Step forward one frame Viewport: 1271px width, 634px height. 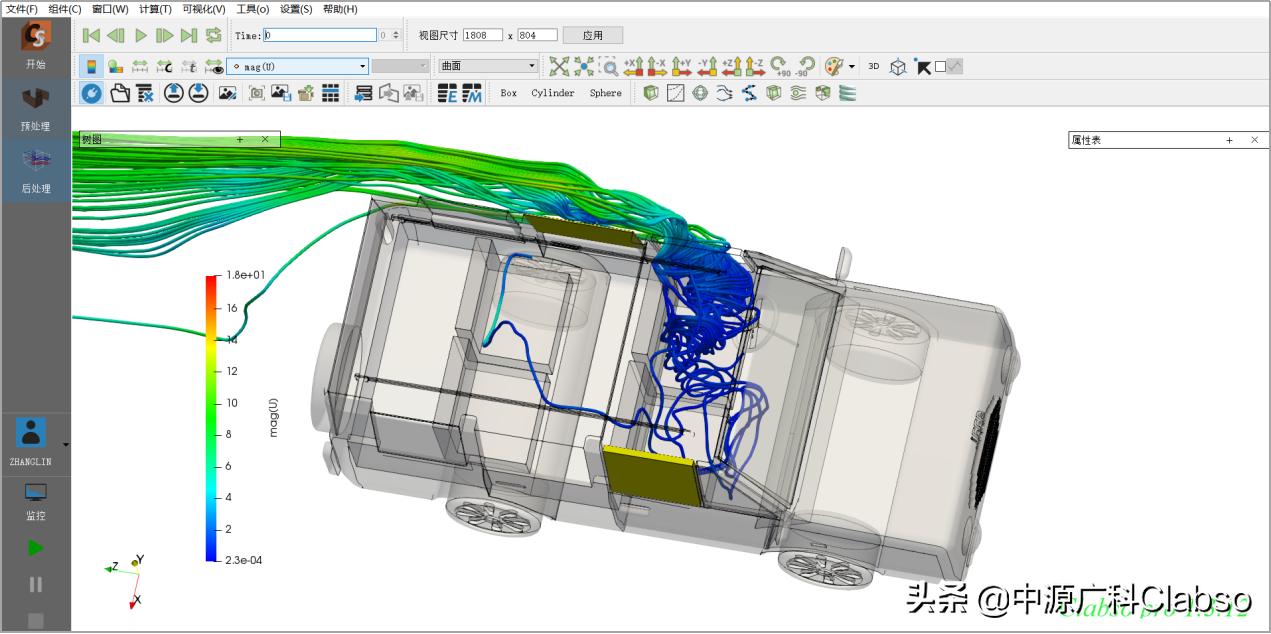click(x=165, y=35)
